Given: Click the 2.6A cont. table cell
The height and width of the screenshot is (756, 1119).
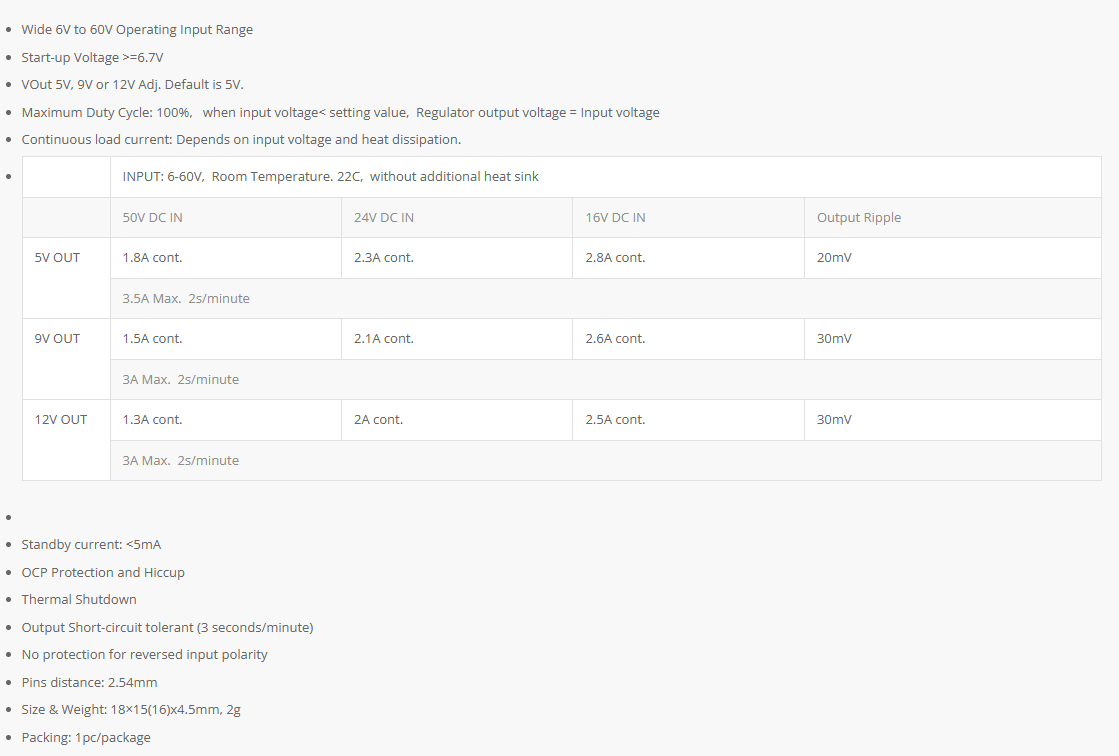Looking at the screenshot, I should [688, 339].
